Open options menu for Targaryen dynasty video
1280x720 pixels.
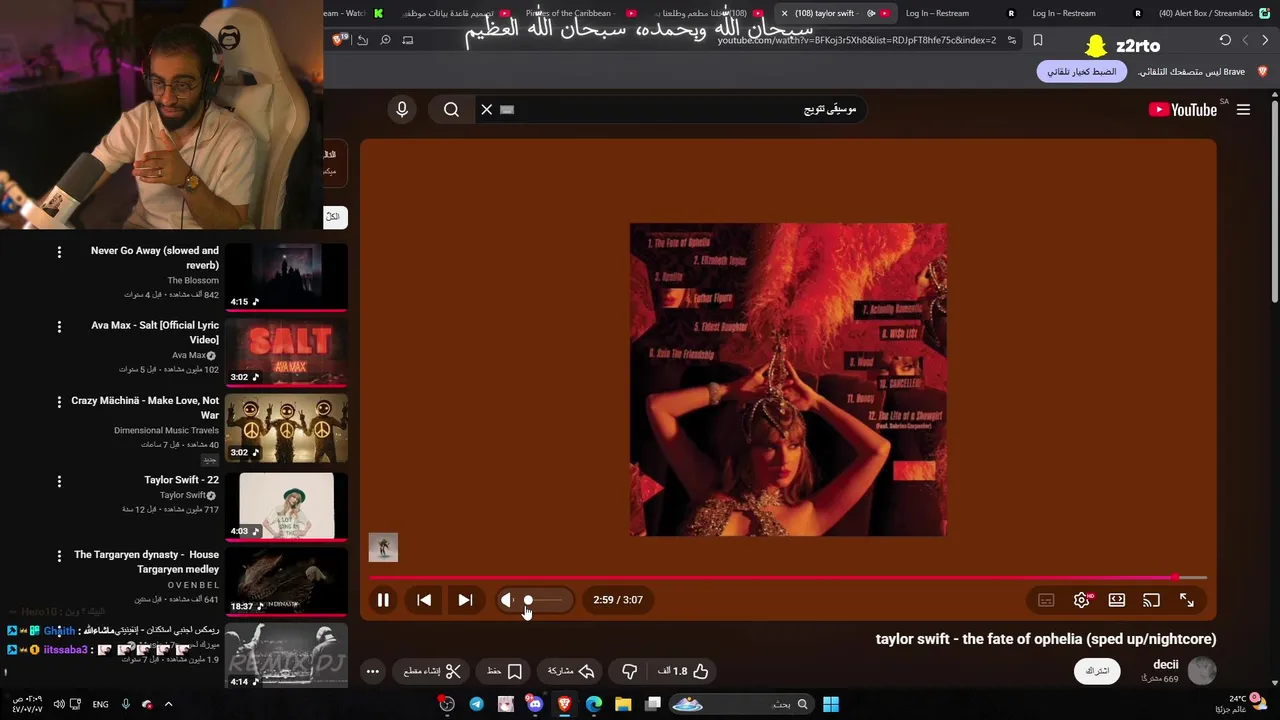(59, 556)
